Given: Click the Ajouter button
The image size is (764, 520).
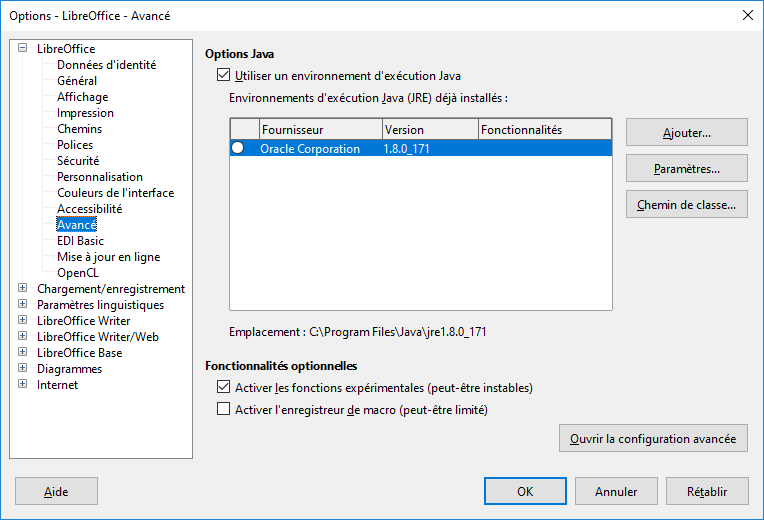Looking at the screenshot, I should (686, 132).
